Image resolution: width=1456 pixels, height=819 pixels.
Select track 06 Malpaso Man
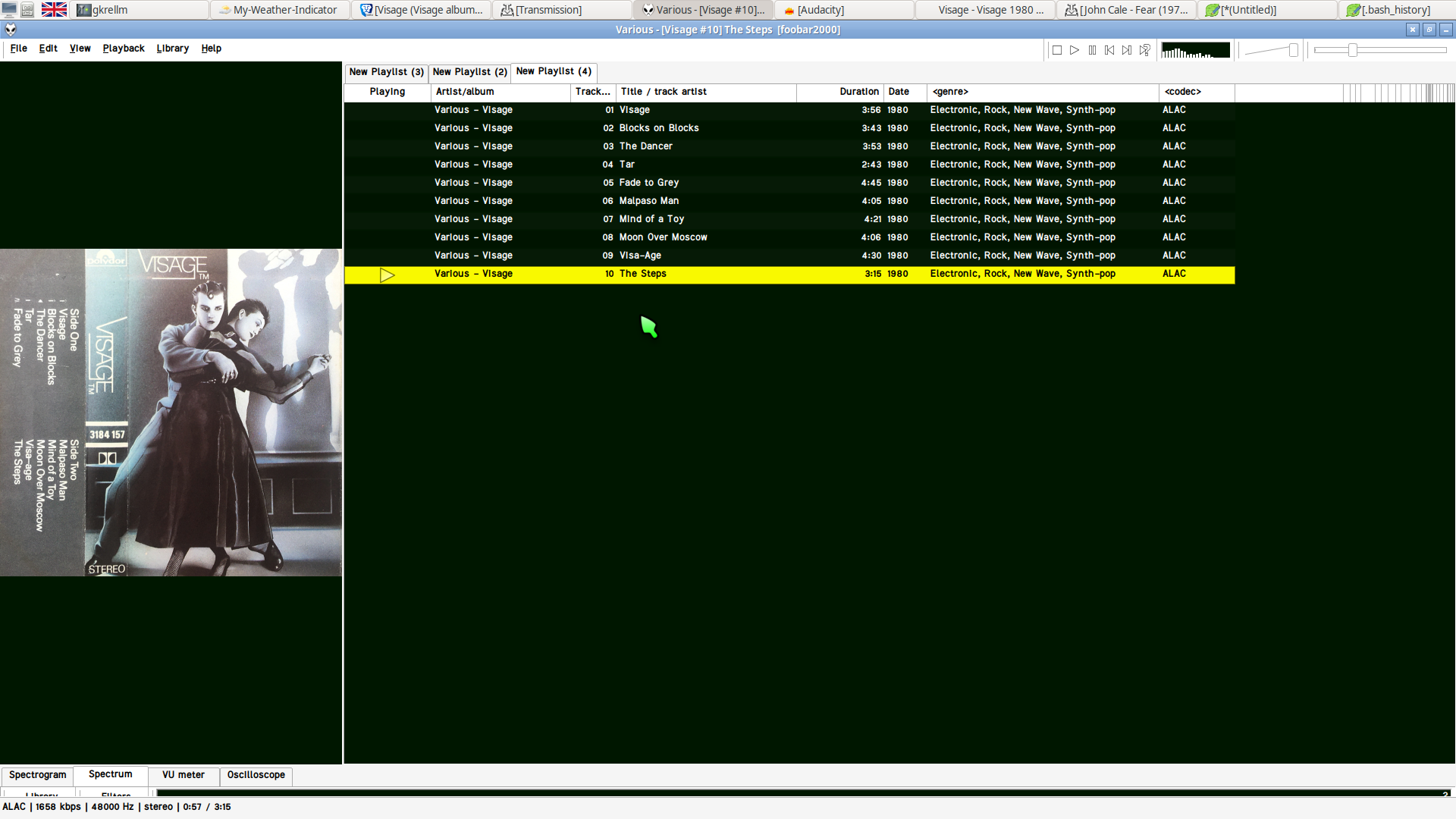tap(789, 201)
